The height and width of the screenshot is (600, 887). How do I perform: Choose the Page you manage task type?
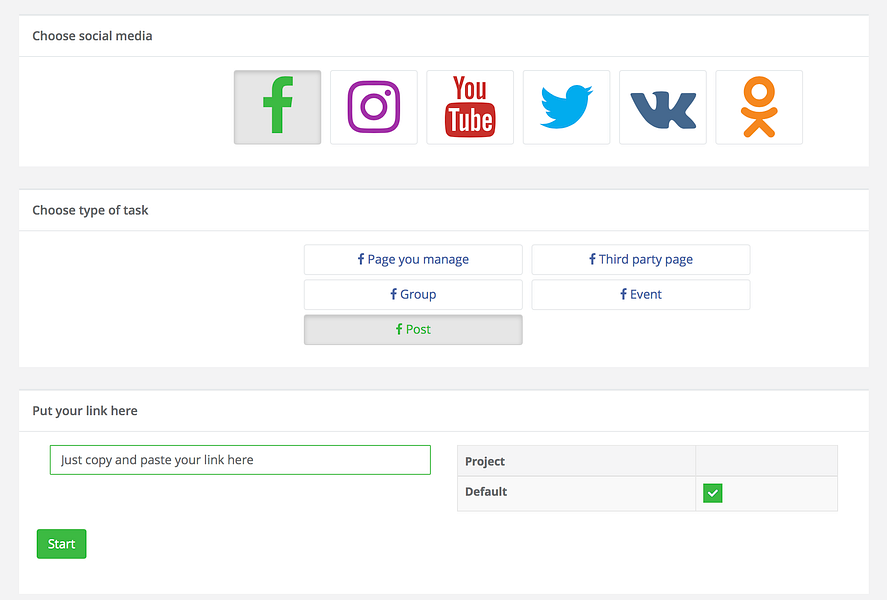pos(413,260)
